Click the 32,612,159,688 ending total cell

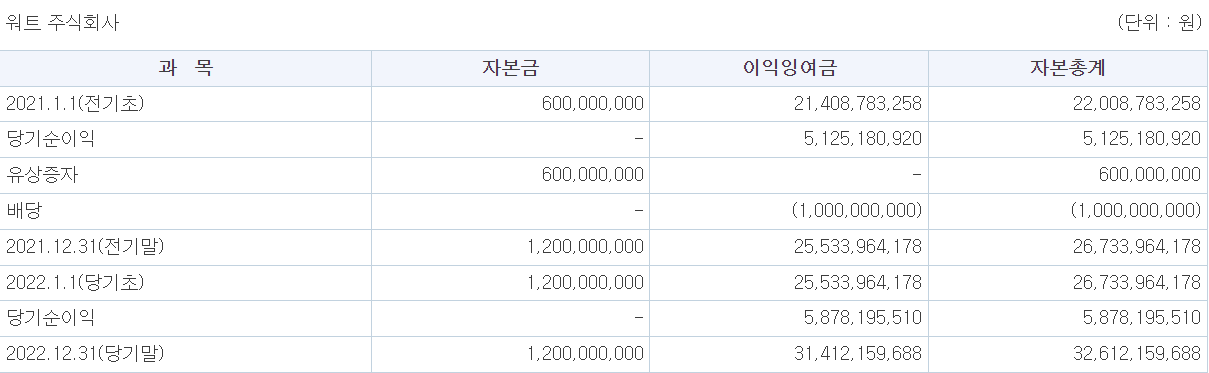tap(1124, 354)
